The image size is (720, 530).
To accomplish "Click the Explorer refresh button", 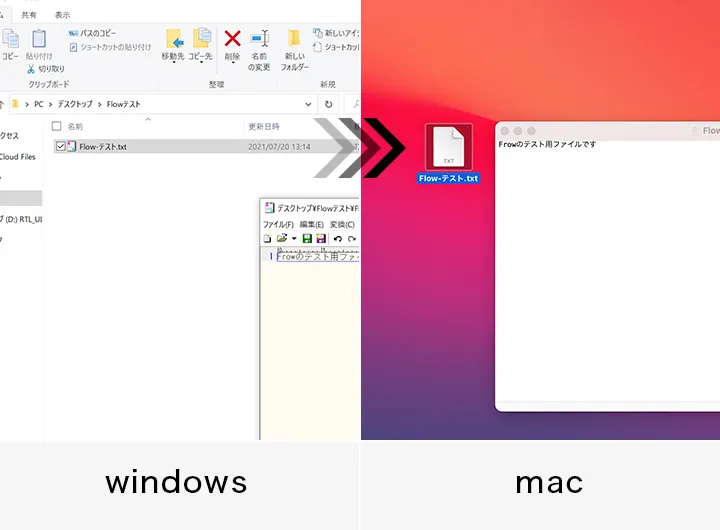I will 328,104.
